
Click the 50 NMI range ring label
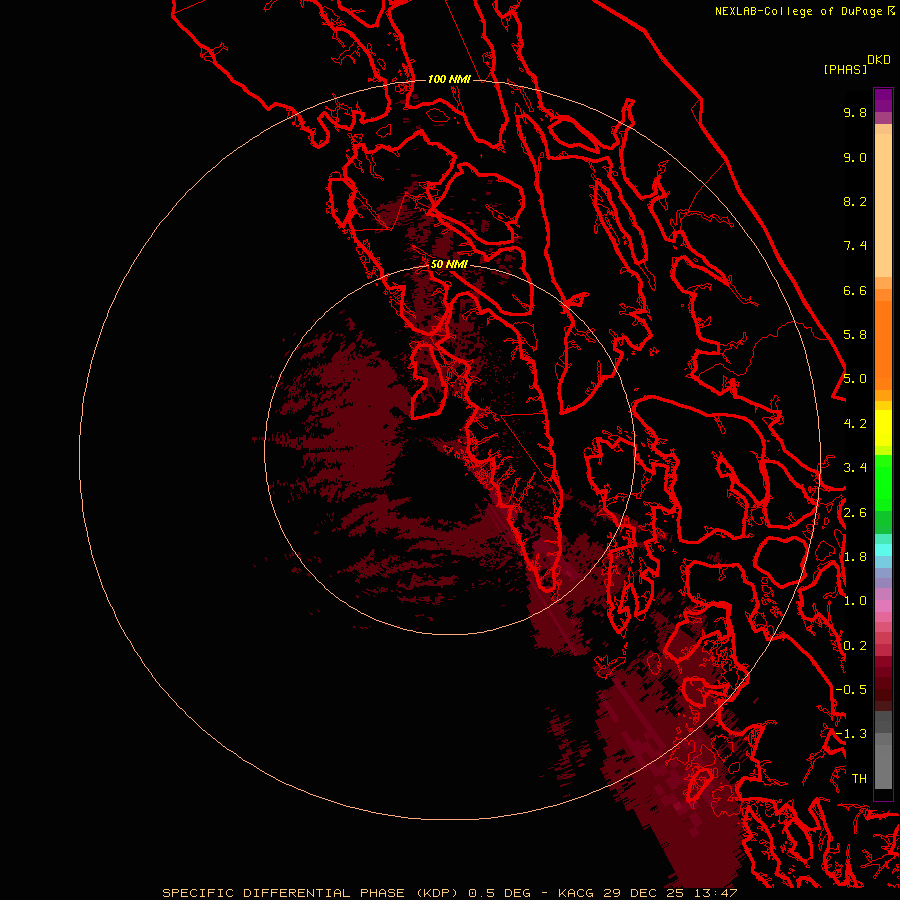449,264
